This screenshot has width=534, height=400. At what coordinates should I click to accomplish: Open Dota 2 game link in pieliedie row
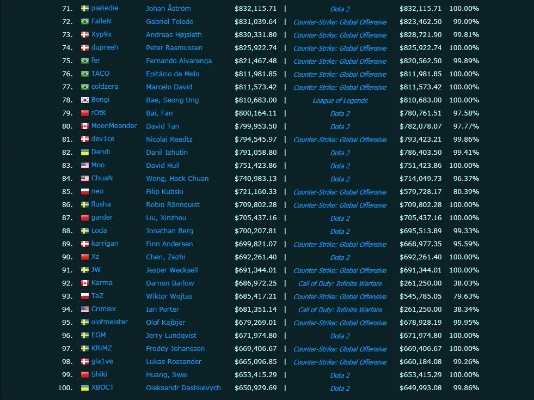(340, 9)
